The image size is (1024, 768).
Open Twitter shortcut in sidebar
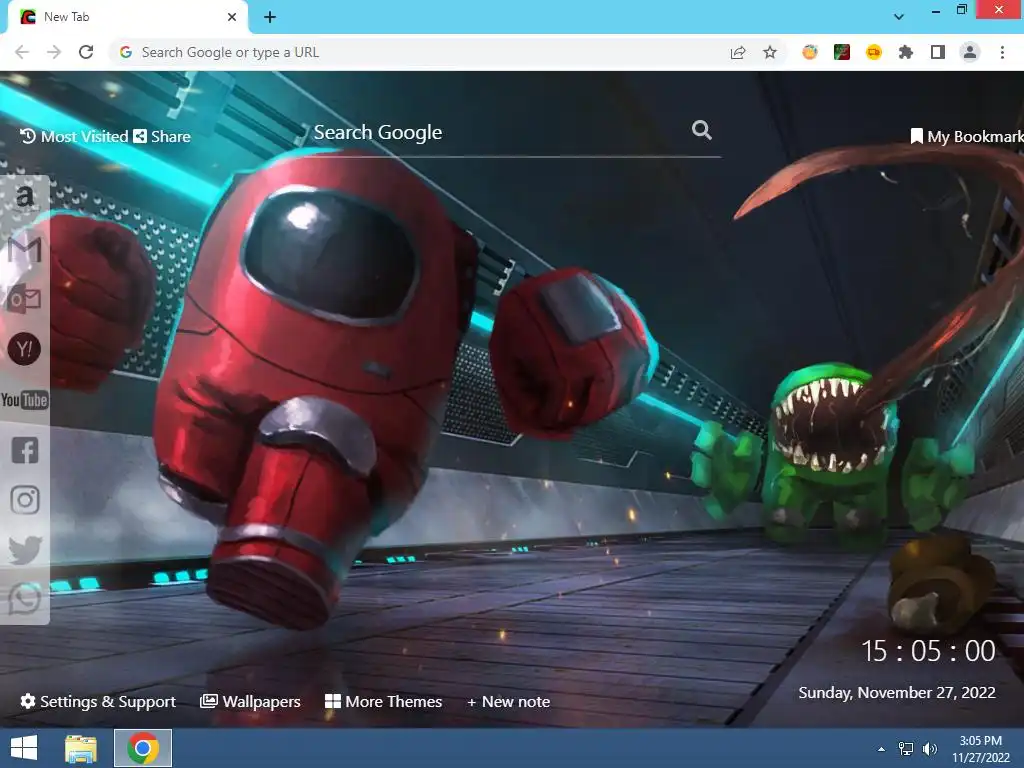[x=25, y=550]
